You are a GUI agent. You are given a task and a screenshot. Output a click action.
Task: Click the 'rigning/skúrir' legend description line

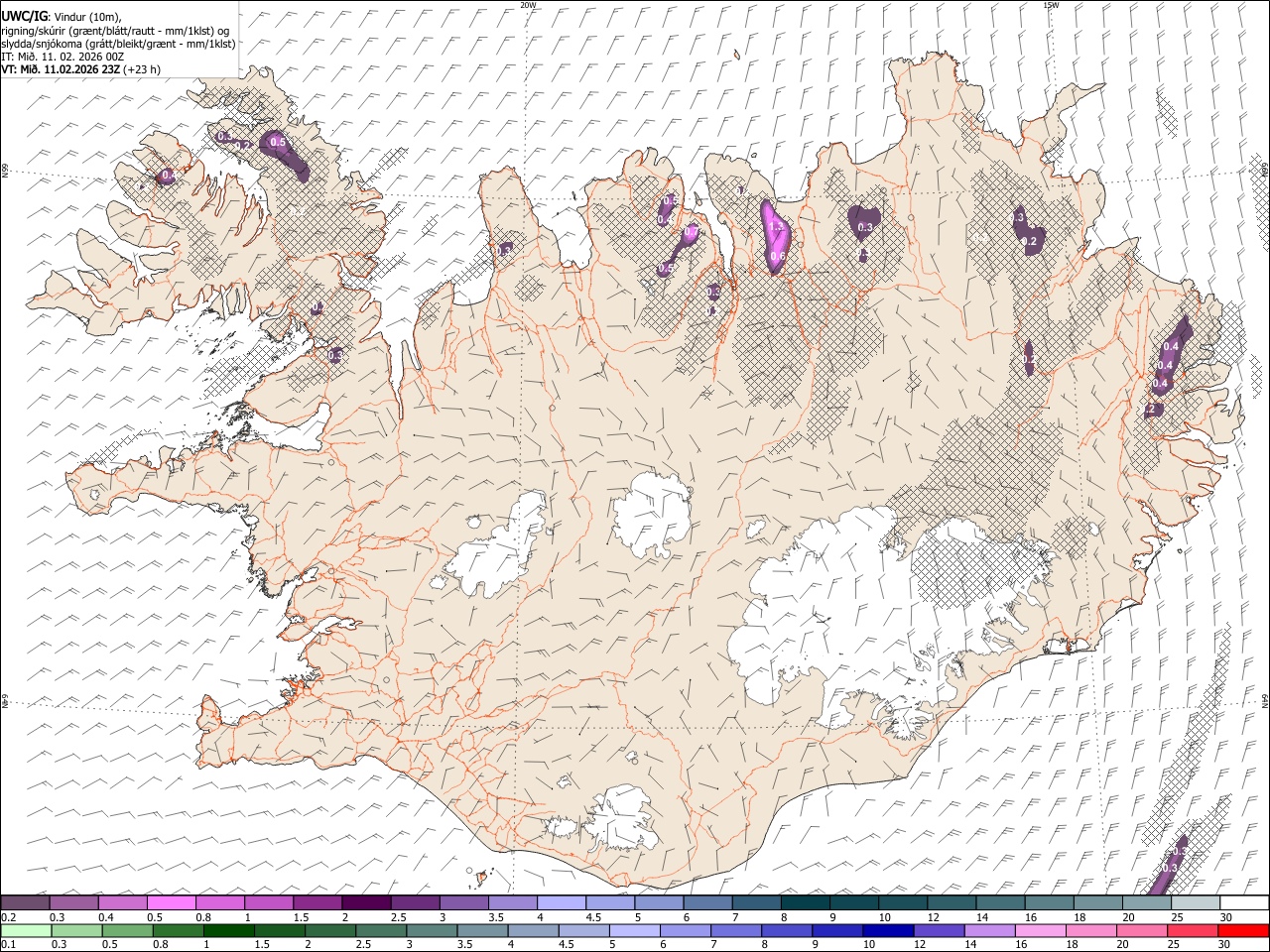(115, 30)
